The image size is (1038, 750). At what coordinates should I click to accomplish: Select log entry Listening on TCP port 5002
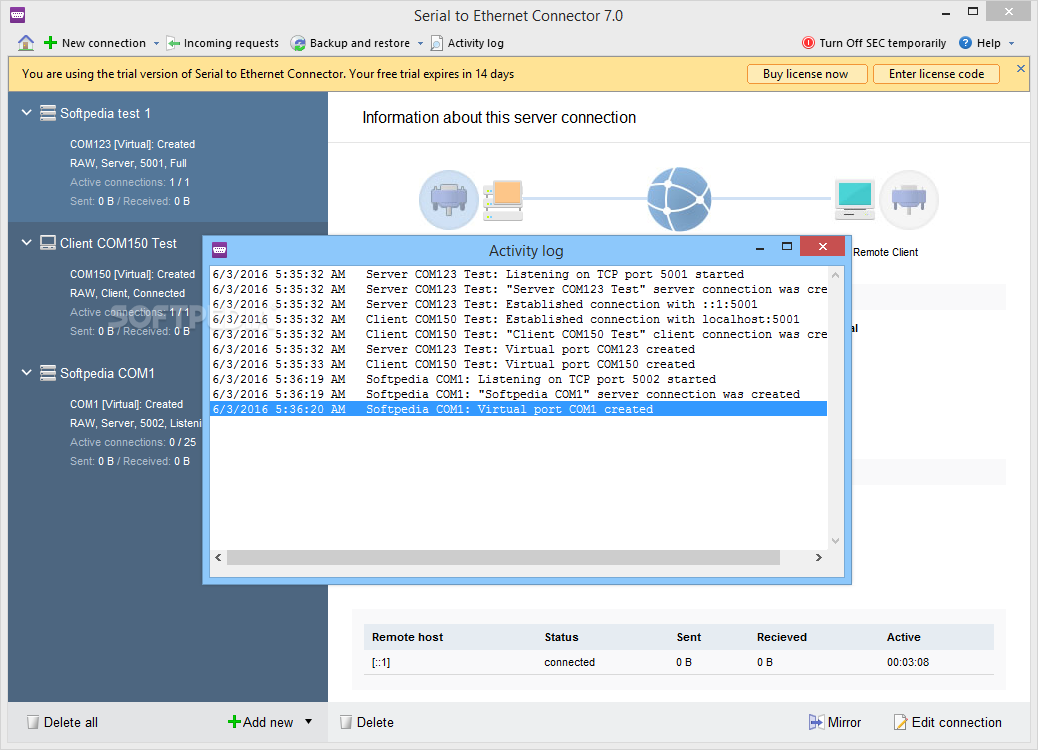[518, 379]
